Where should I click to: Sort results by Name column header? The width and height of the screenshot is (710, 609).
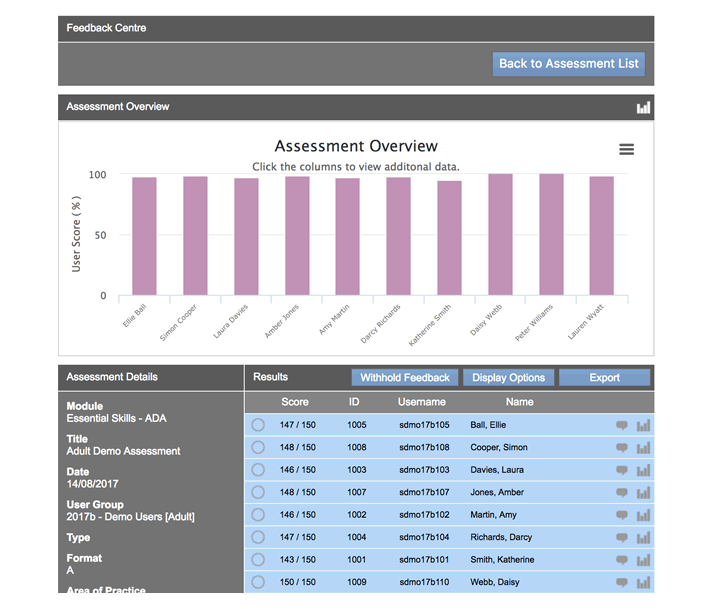pos(519,402)
